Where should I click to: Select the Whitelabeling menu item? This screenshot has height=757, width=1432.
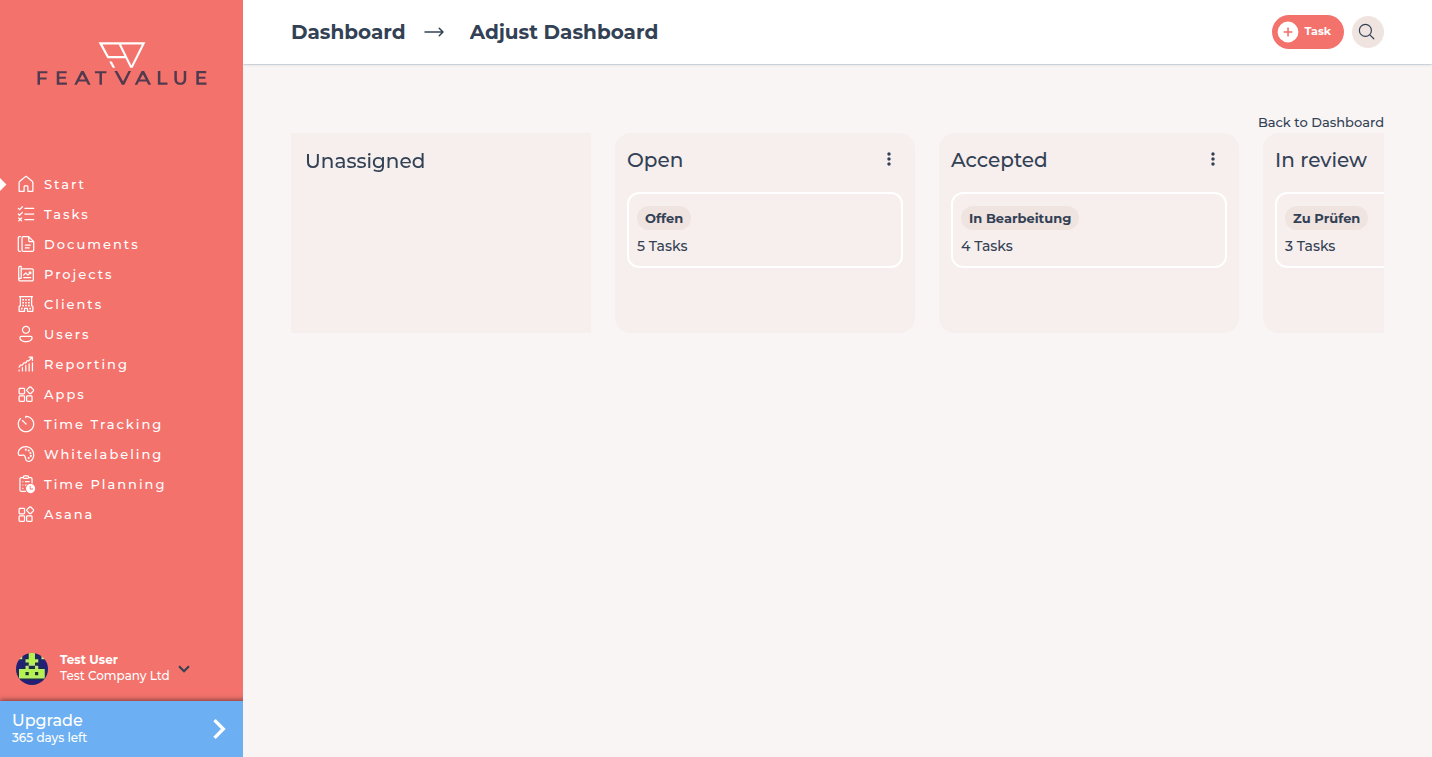103,454
